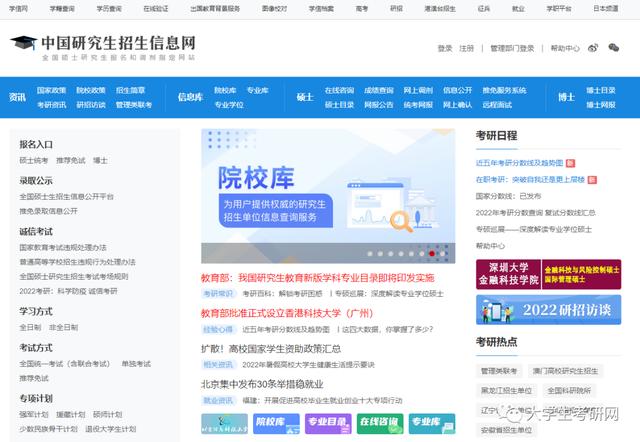Open 专业学位 in the blue nav
The height and width of the screenshot is (442, 640).
click(229, 105)
